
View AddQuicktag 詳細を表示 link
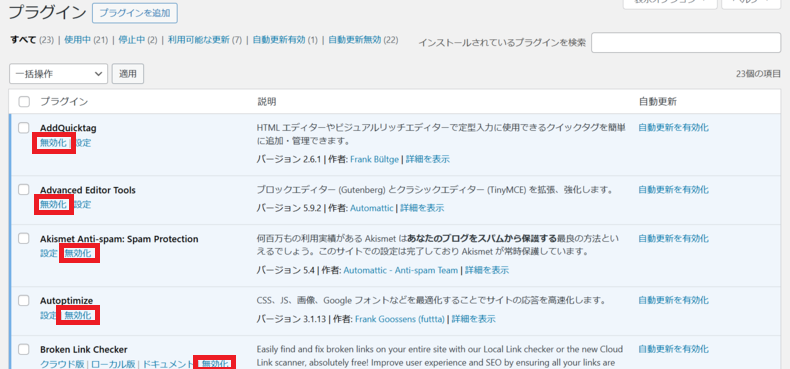pos(428,159)
